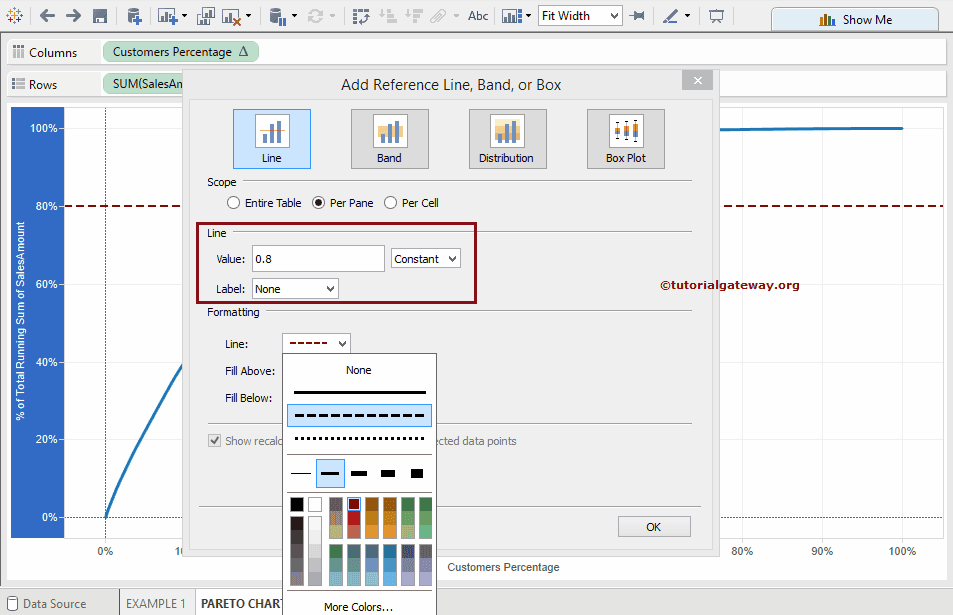
Task: Pick the Distribution reference type icon
Action: (x=507, y=138)
